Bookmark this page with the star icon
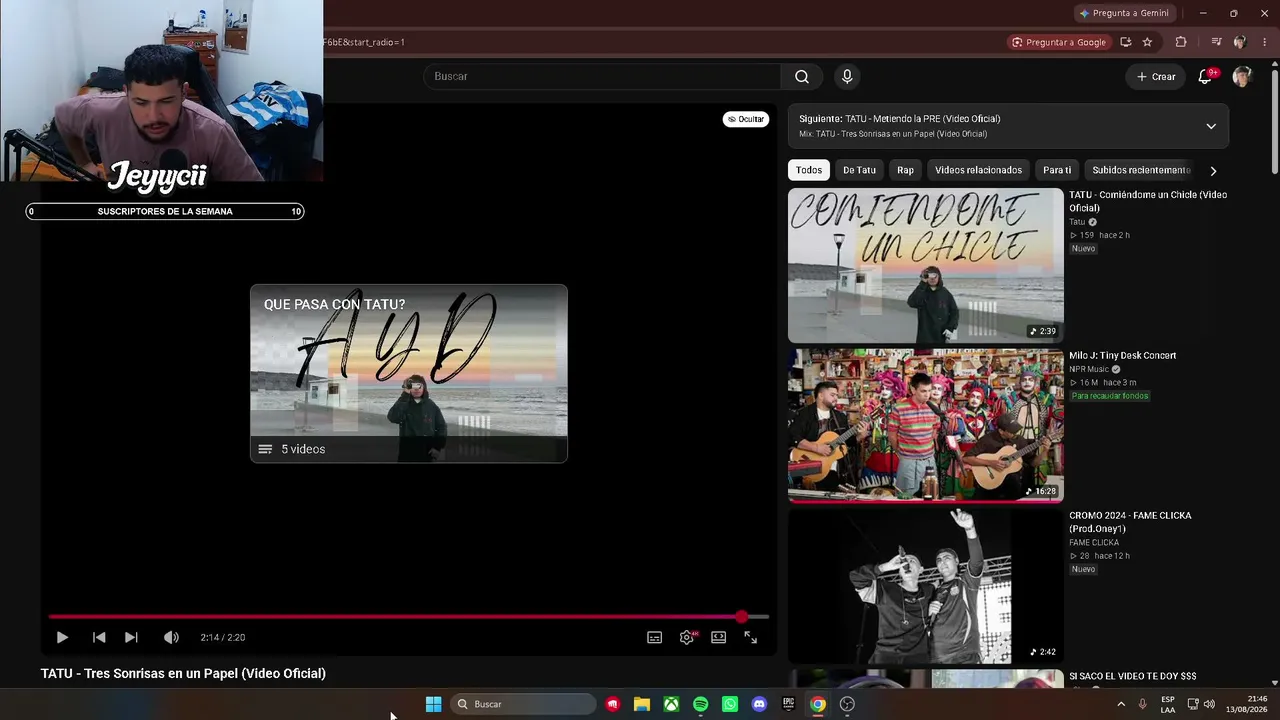This screenshot has width=1280, height=720. point(1147,42)
